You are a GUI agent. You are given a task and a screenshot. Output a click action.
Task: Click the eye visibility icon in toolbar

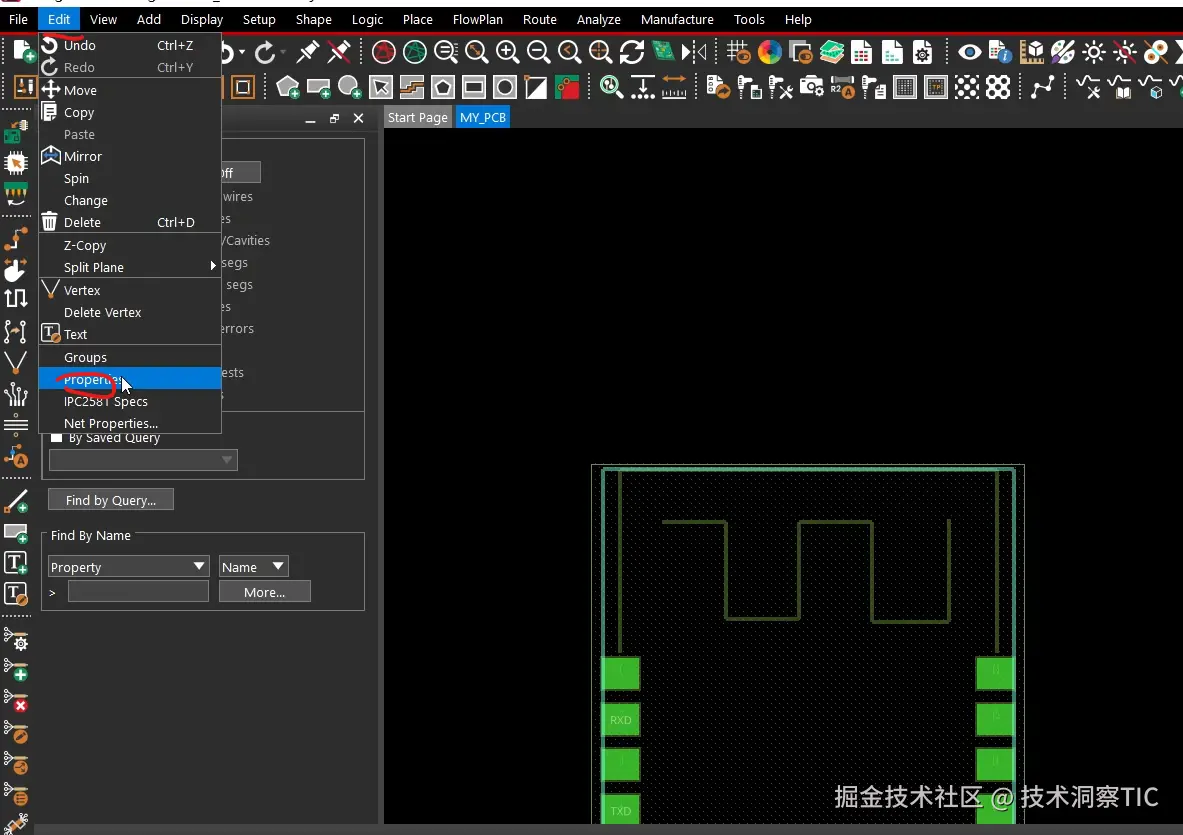(968, 52)
